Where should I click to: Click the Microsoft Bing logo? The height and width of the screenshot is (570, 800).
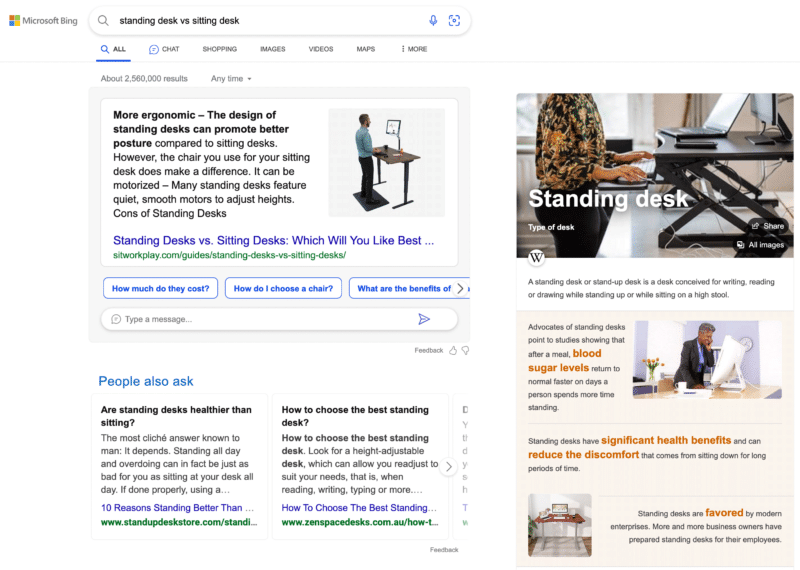(43, 20)
